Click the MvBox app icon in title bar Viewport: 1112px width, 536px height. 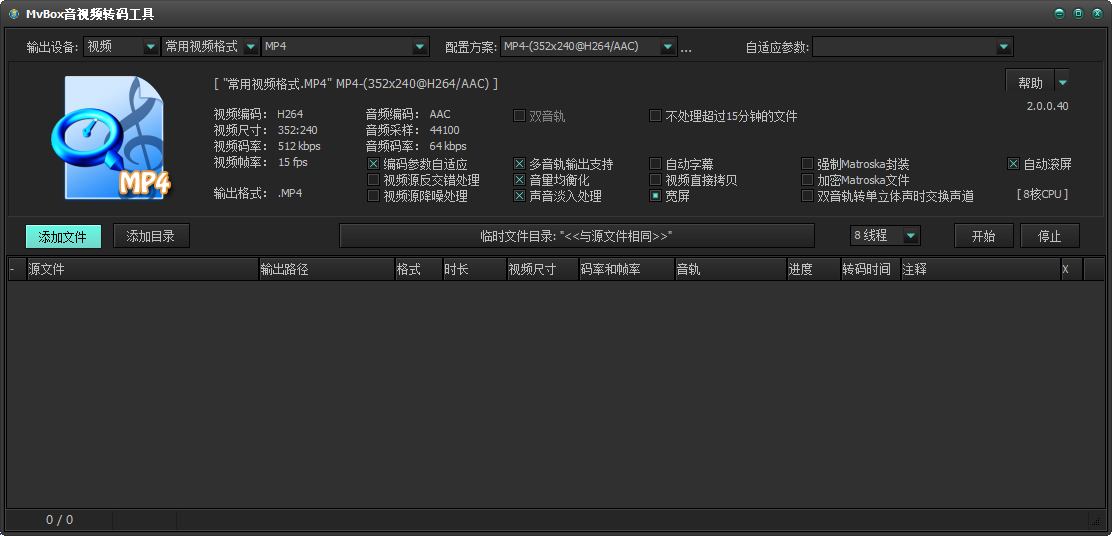[13, 14]
